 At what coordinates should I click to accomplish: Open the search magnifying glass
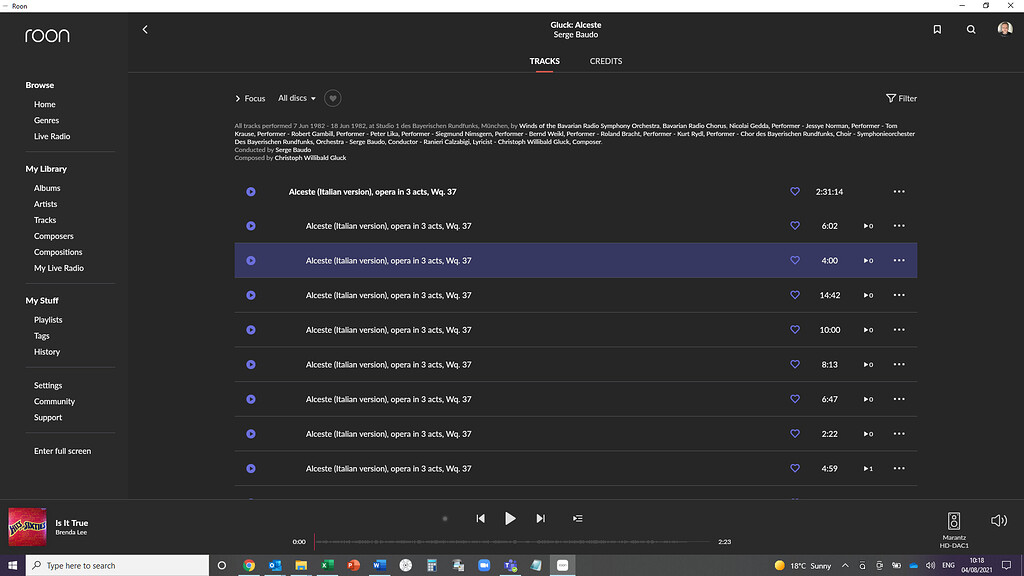(970, 29)
